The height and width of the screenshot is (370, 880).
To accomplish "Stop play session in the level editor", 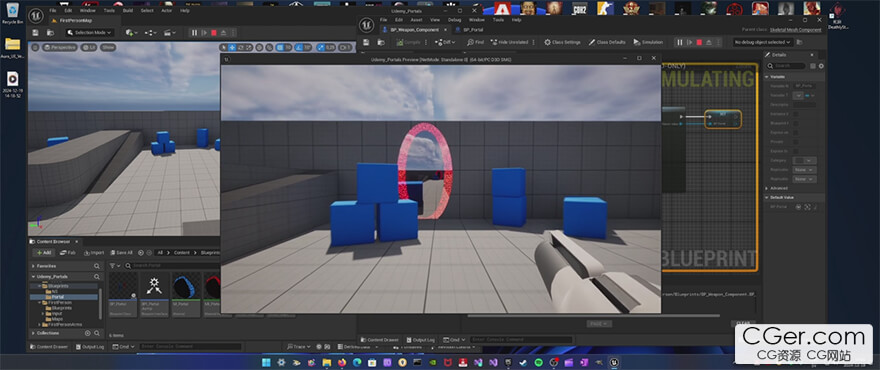I will pyautogui.click(x=214, y=33).
